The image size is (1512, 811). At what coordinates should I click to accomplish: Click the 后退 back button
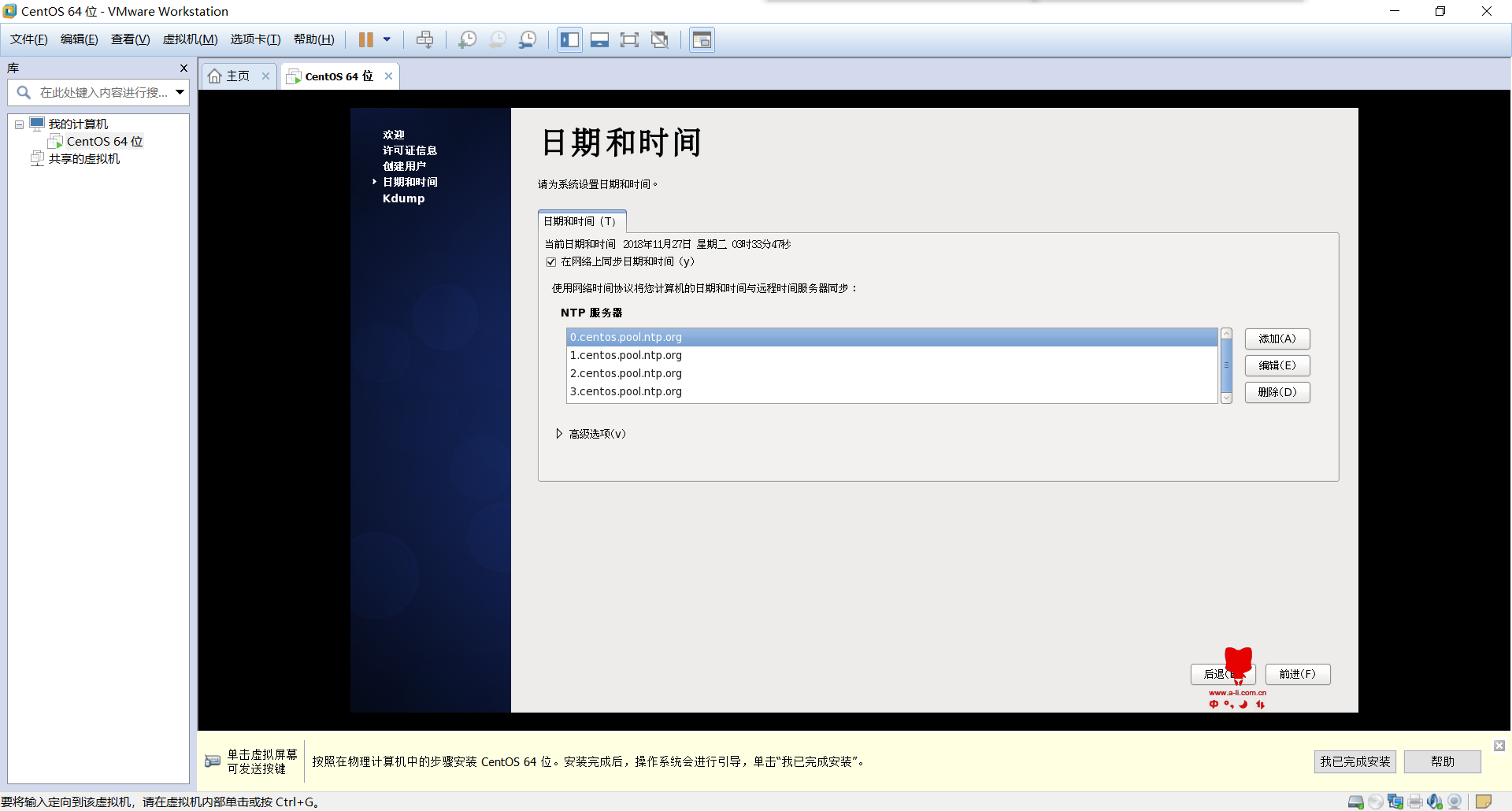(1222, 674)
